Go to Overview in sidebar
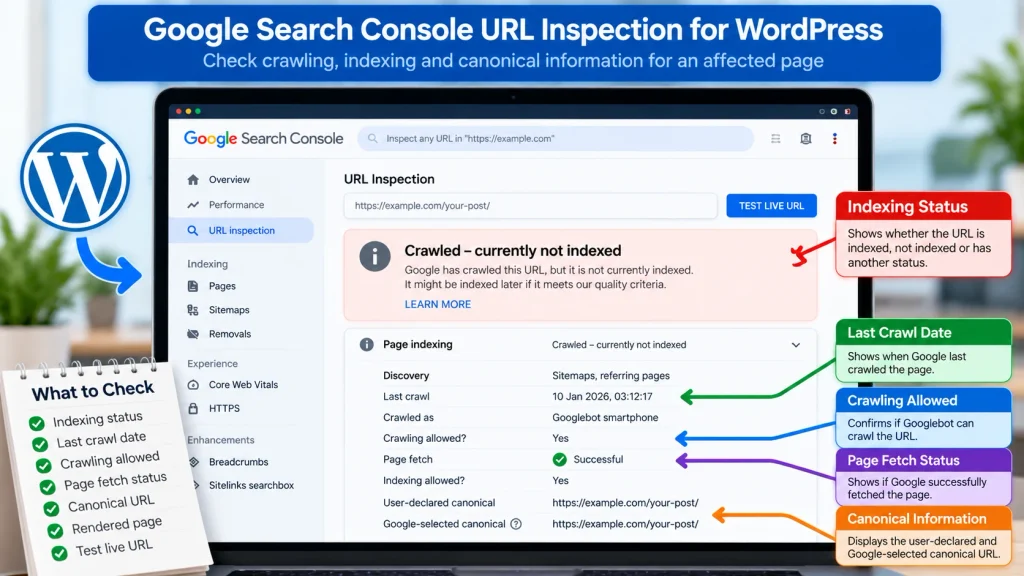This screenshot has width=1024, height=576. coord(229,180)
